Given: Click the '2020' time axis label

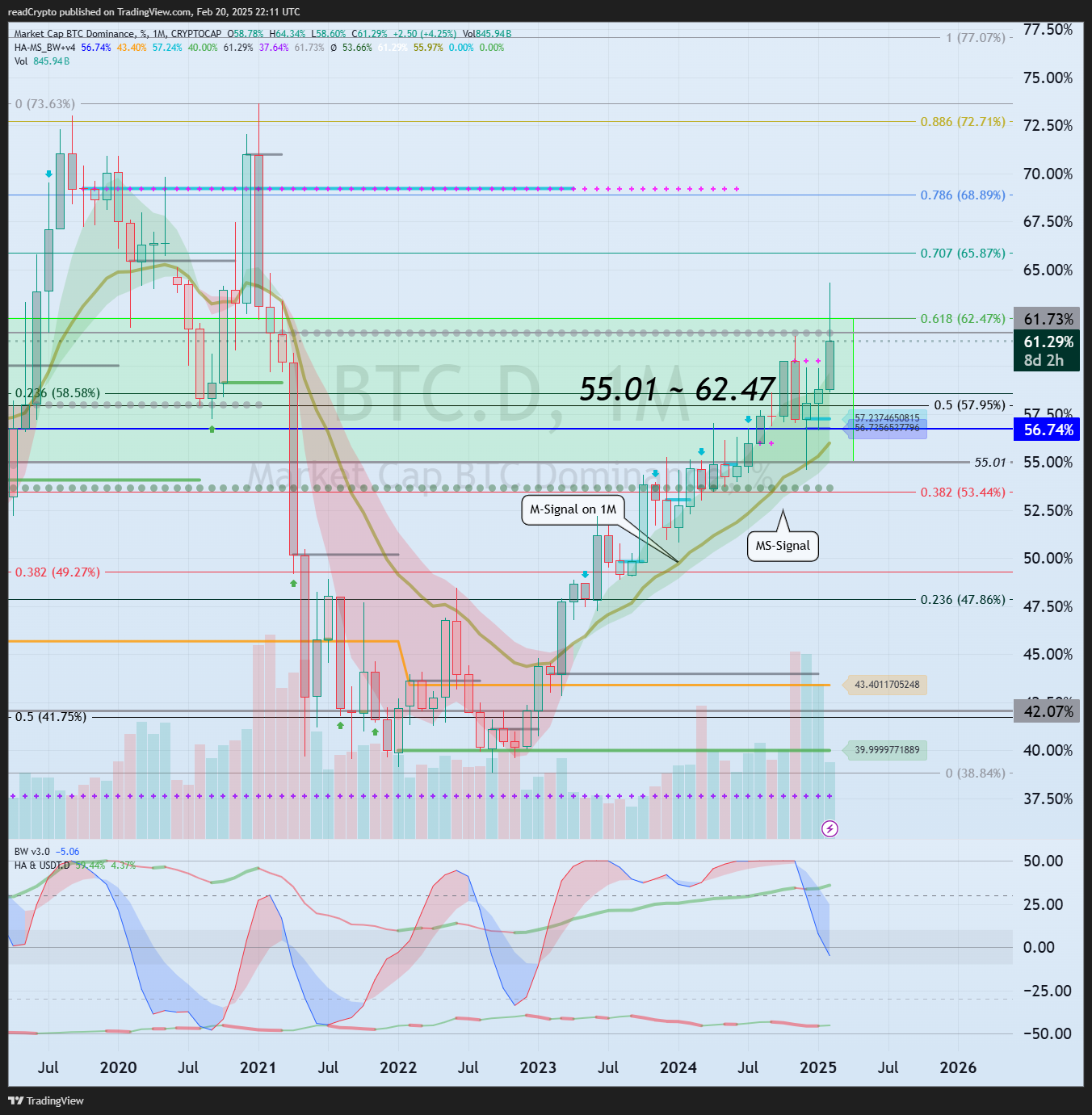Looking at the screenshot, I should 118,1067.
